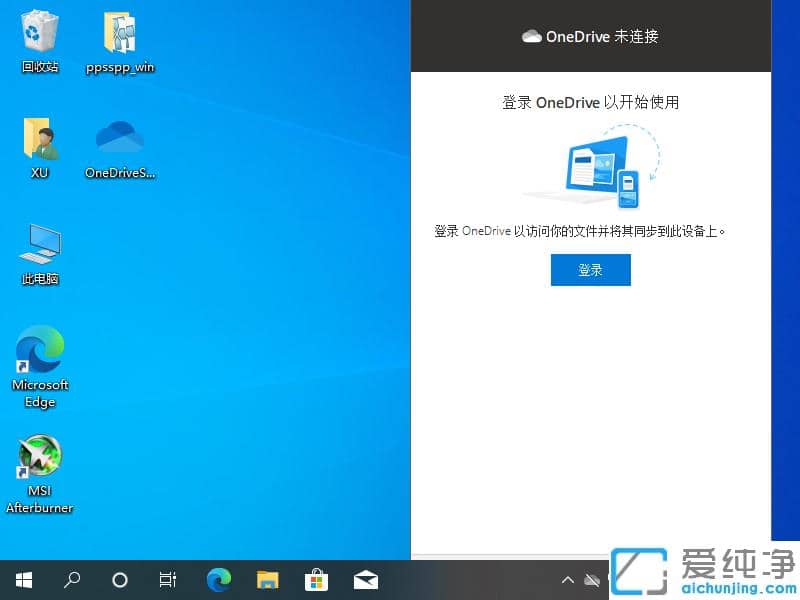Open the Microsoft Store from the taskbar

(315, 579)
